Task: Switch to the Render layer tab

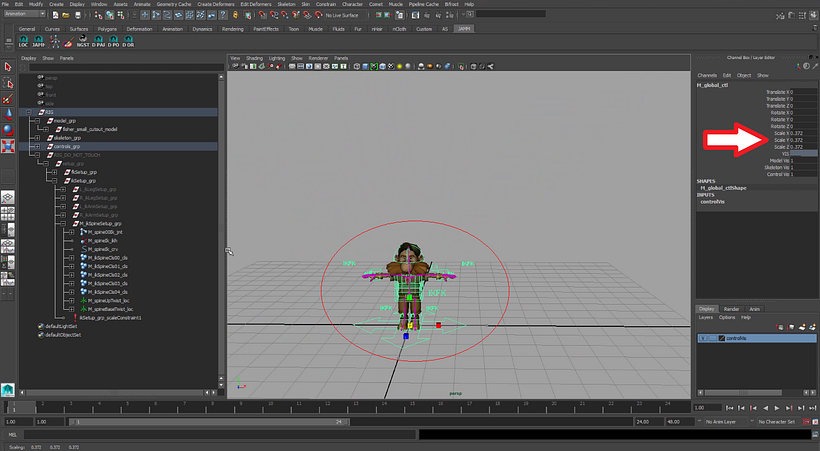Action: (731, 309)
